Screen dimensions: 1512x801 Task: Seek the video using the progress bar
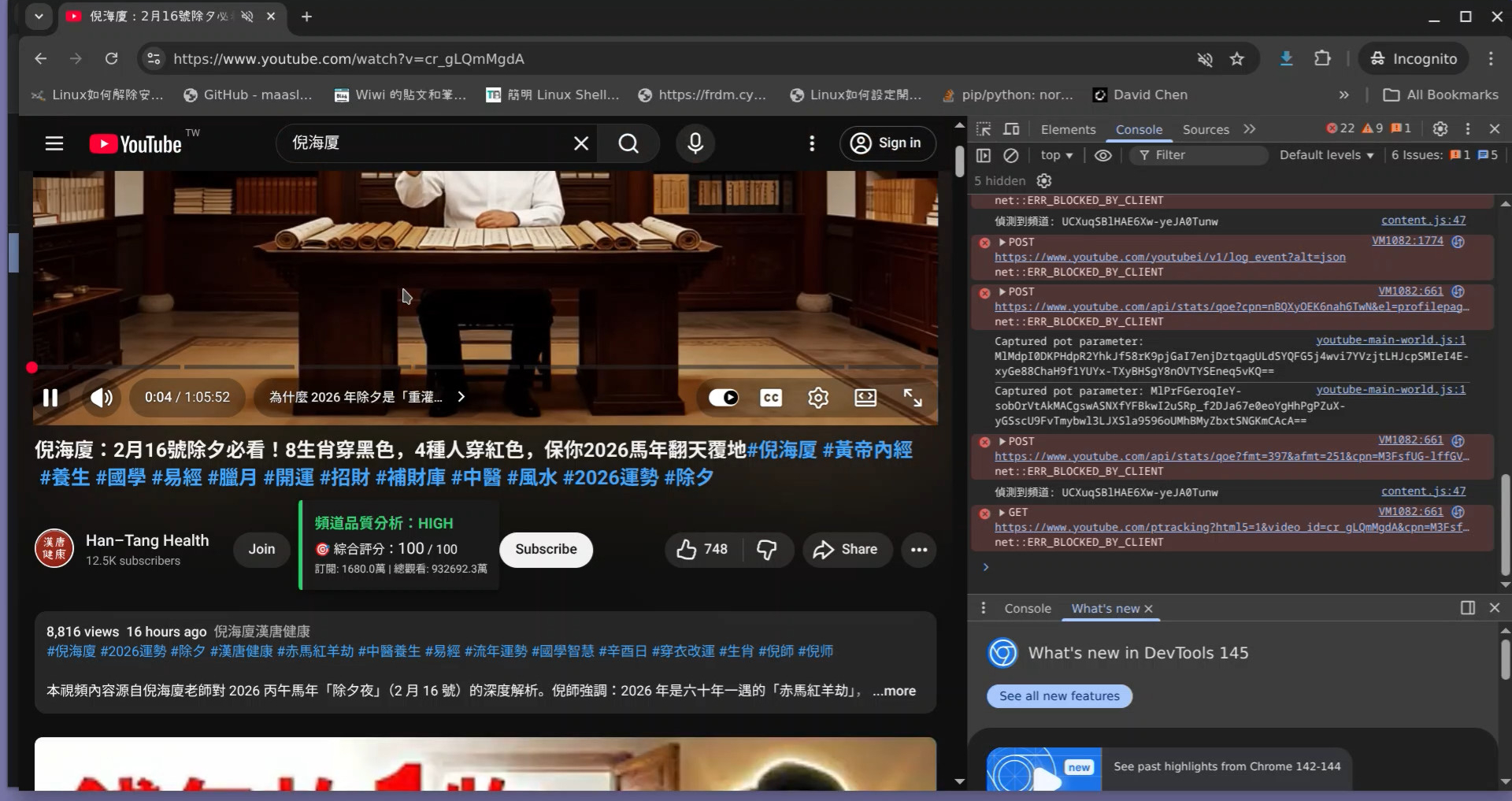point(472,367)
